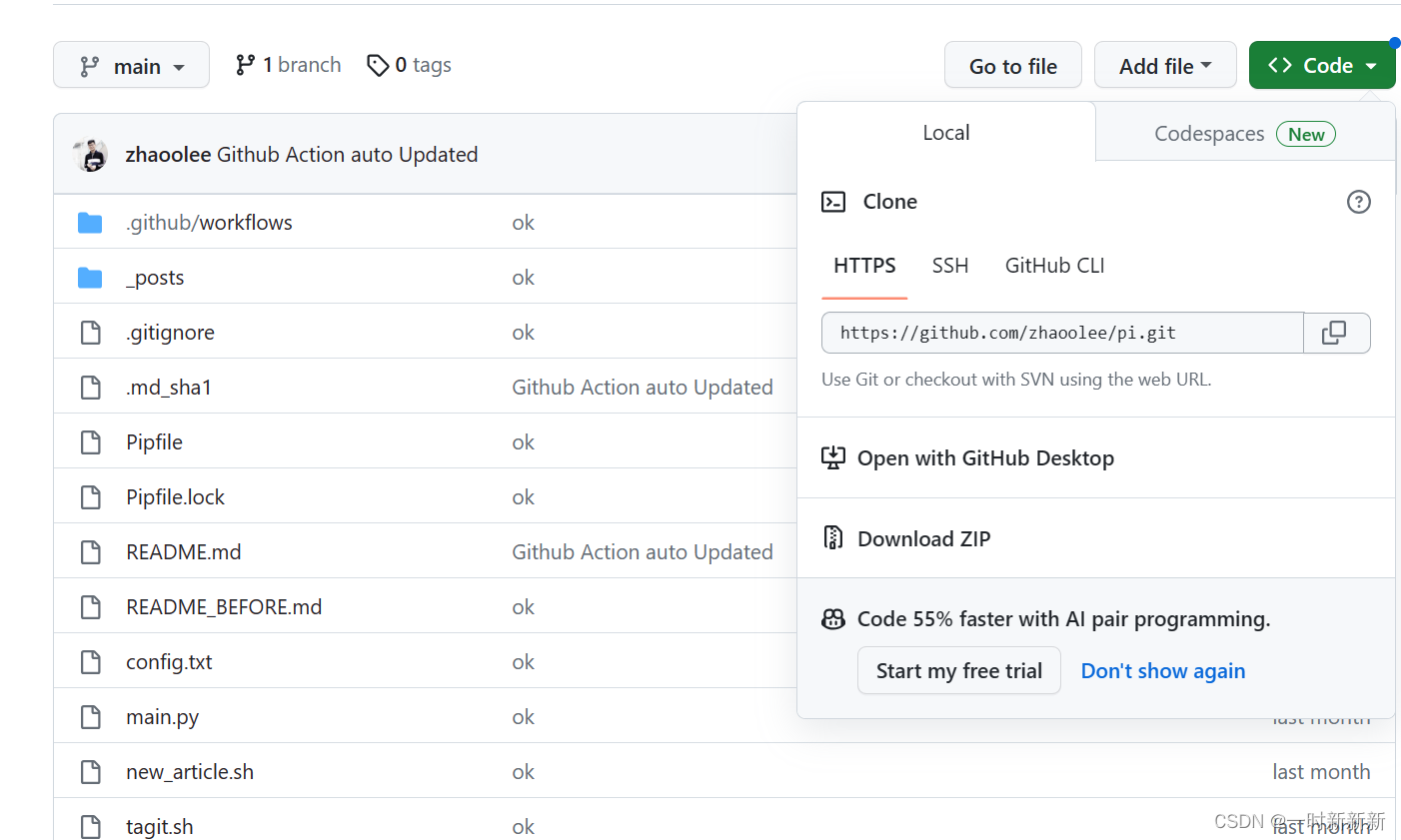Click the tags icon next to 0 tags
Viewport: 1401px width, 840px height.
point(378,65)
